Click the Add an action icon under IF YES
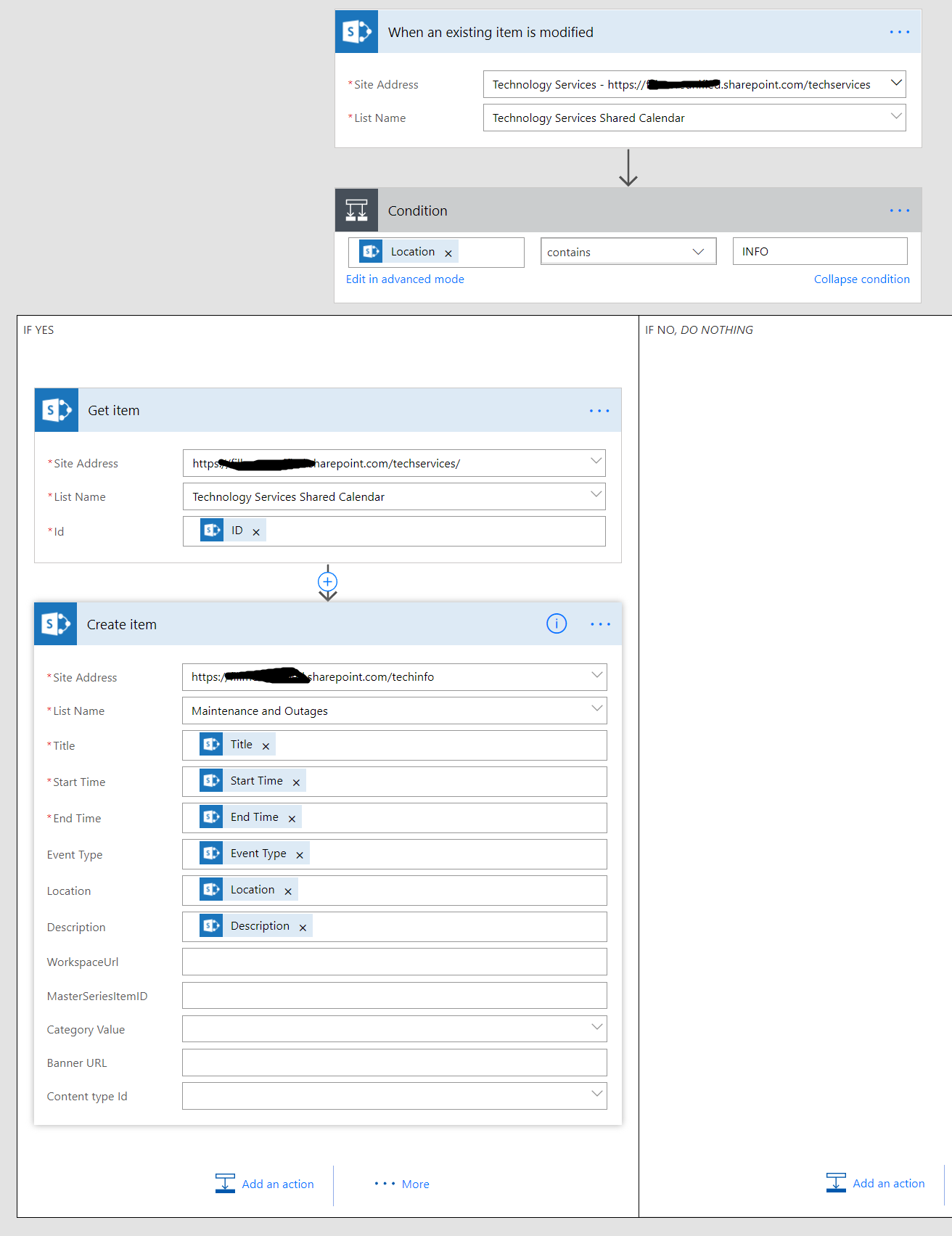 click(225, 1183)
